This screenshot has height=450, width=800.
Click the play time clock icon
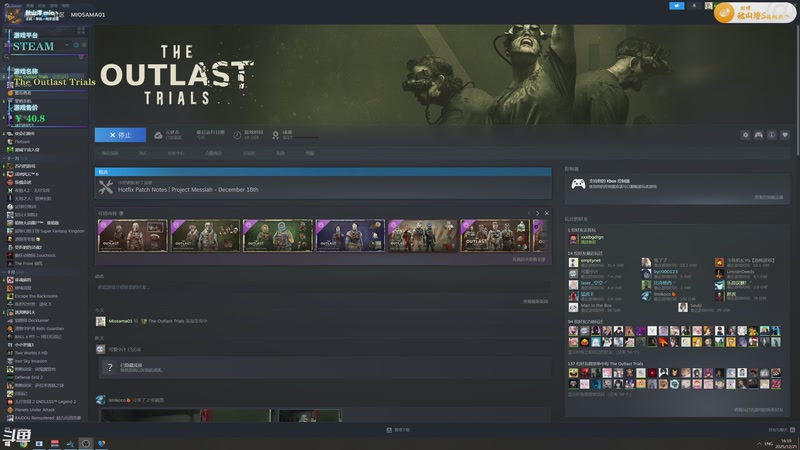pyautogui.click(x=237, y=135)
